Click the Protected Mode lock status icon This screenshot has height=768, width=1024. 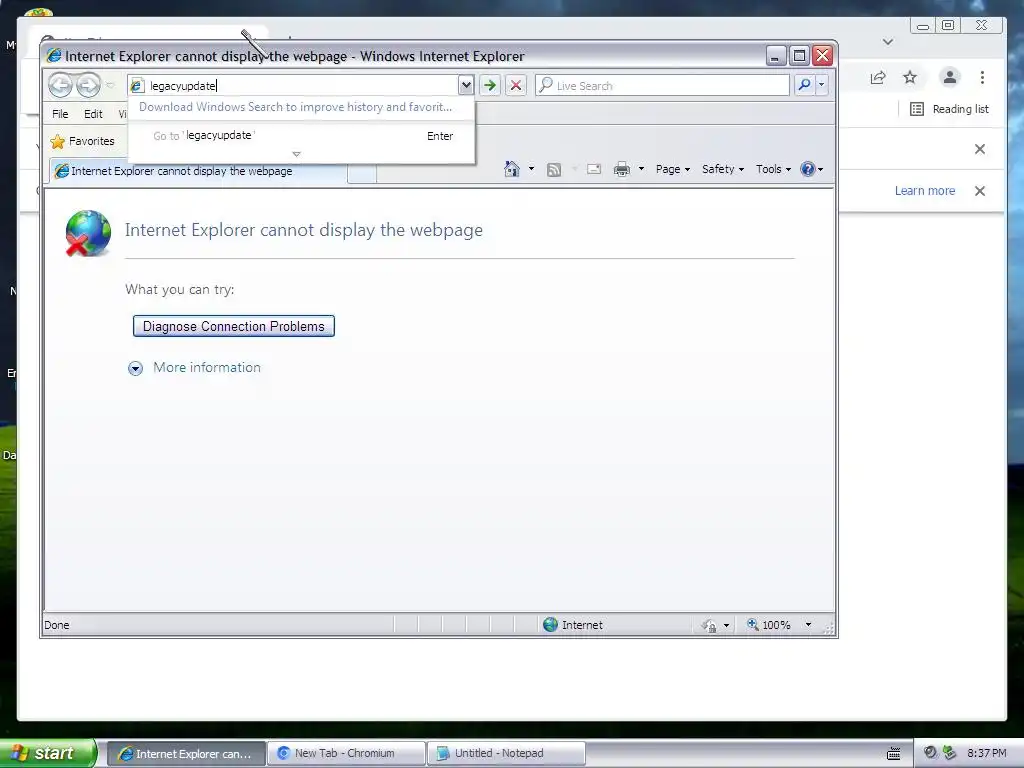pos(709,626)
